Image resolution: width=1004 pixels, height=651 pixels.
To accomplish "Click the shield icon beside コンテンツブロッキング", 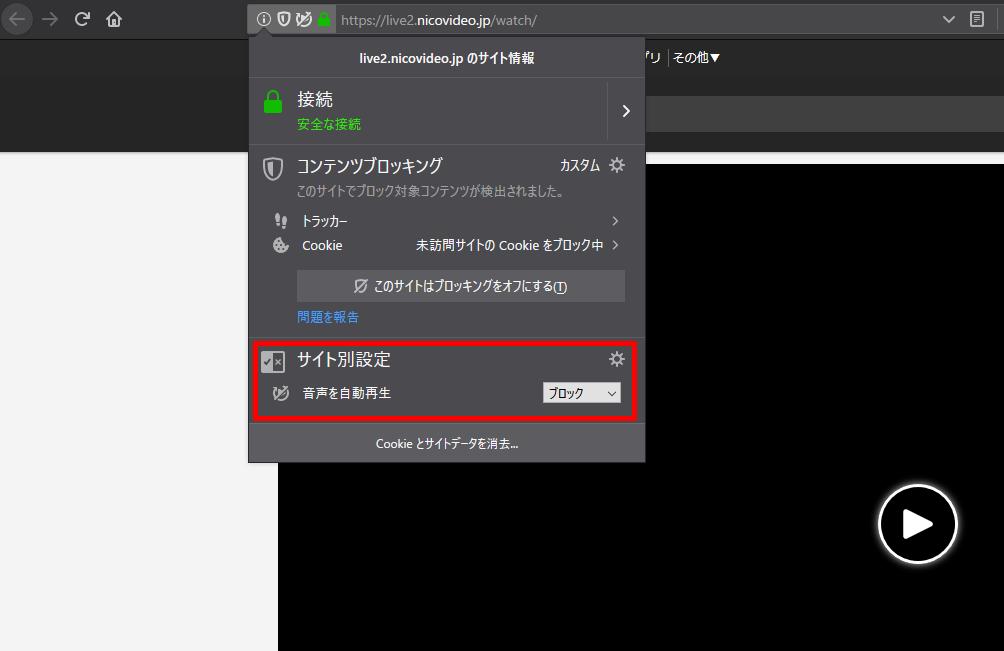I will 273,169.
